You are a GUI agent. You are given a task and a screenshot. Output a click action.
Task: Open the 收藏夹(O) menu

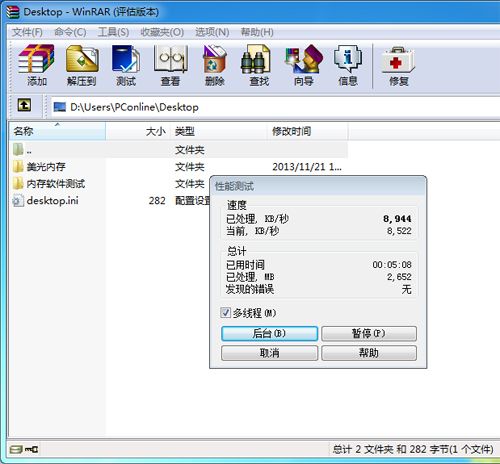coord(162,32)
